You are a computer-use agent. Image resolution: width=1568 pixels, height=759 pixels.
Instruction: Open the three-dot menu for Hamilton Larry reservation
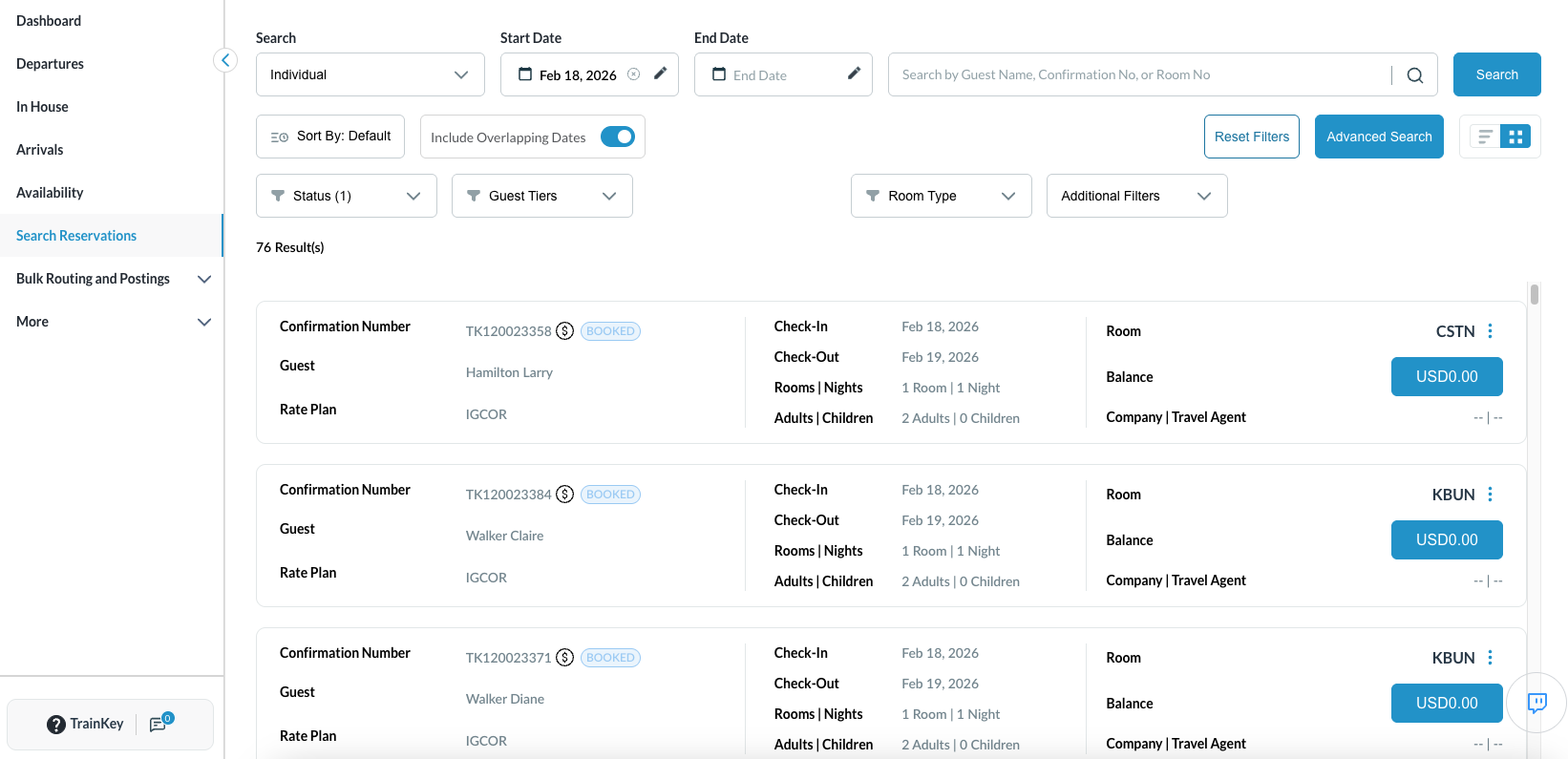(x=1490, y=331)
